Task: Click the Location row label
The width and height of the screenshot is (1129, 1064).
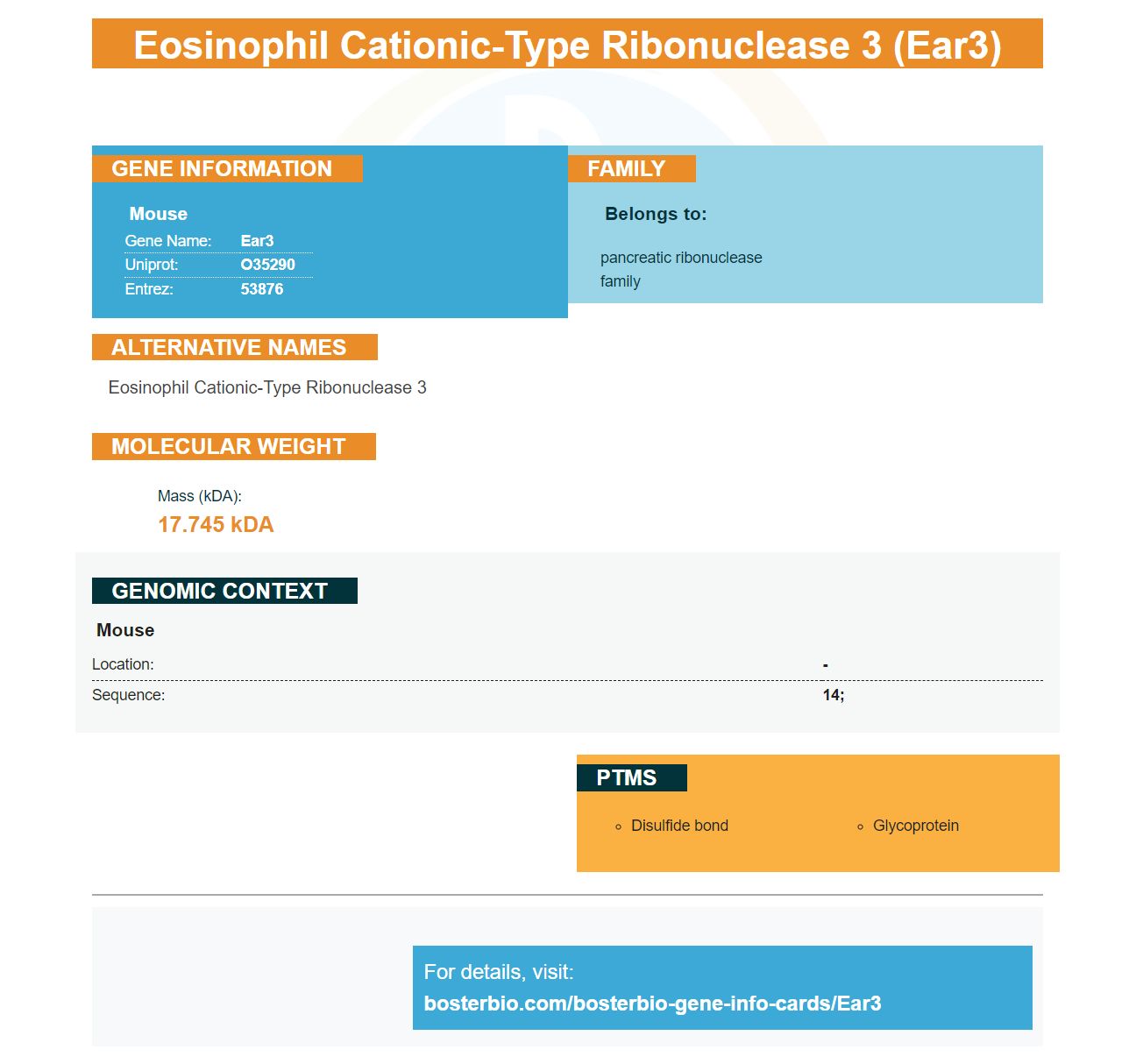Action: pos(123,664)
